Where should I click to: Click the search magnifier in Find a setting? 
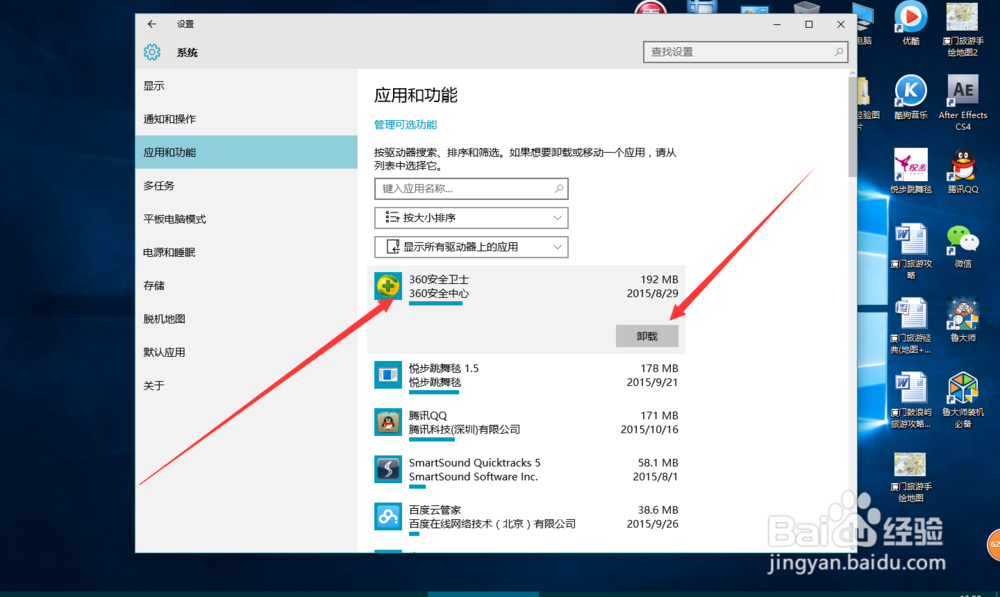[x=838, y=52]
